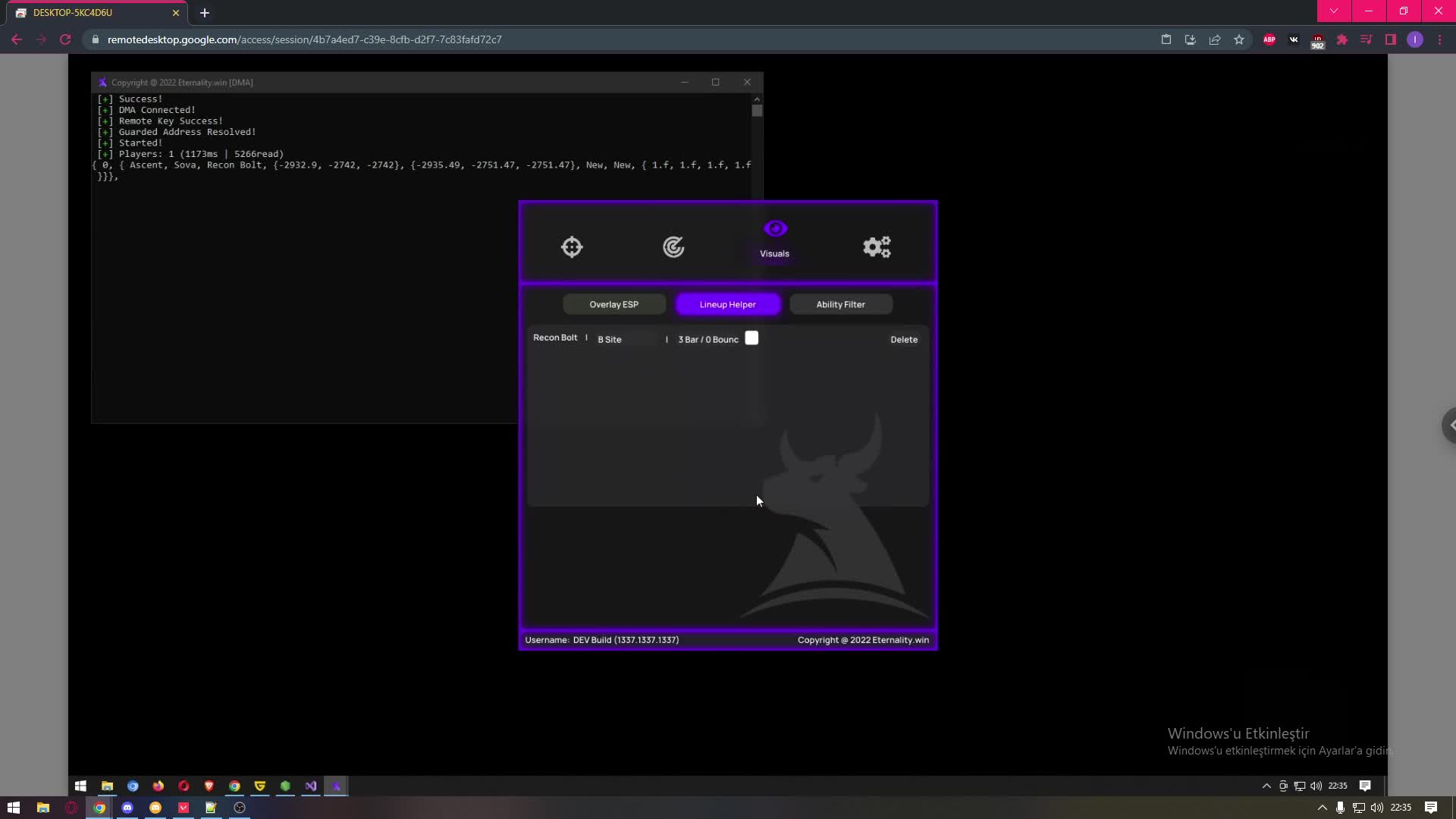Delete the Recon Bolt lineup entry
The image size is (1456, 819).
coord(903,340)
